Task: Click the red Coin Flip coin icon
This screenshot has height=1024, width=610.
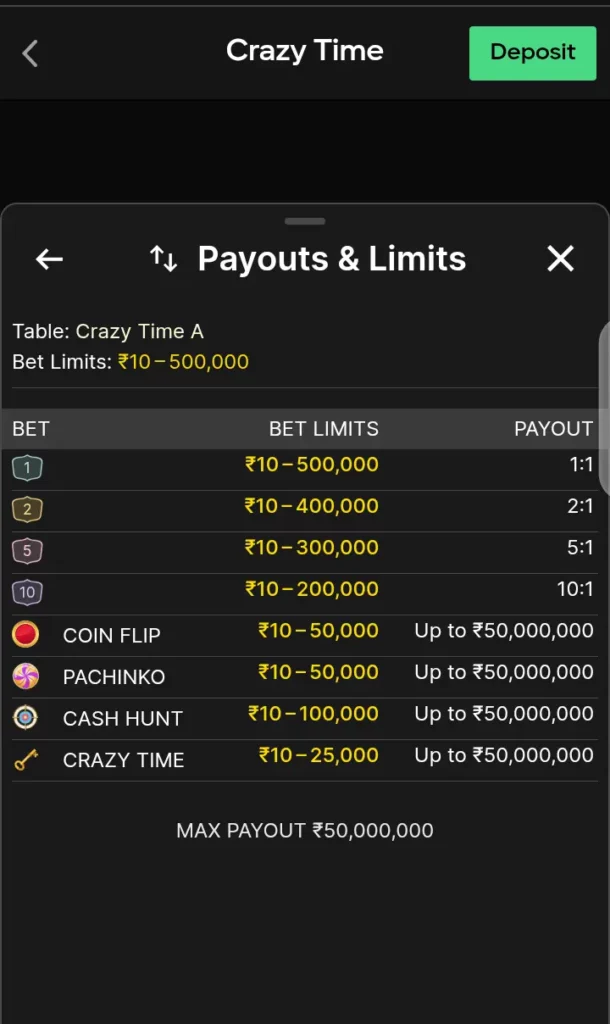Action: pos(27,634)
